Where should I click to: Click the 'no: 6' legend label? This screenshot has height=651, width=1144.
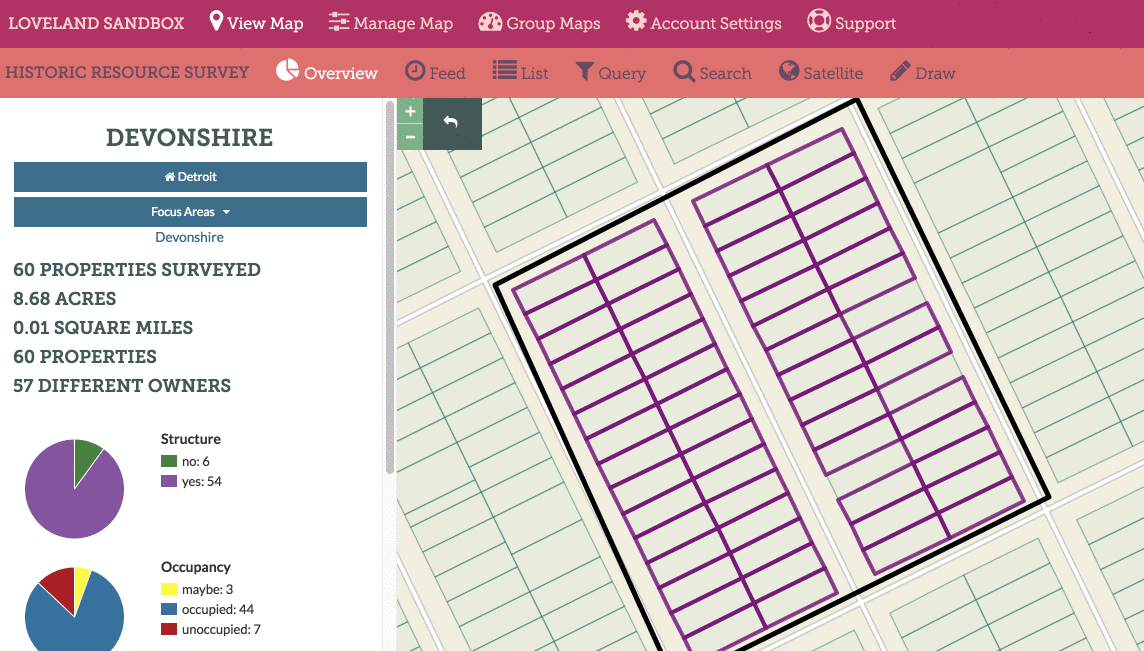coord(196,461)
